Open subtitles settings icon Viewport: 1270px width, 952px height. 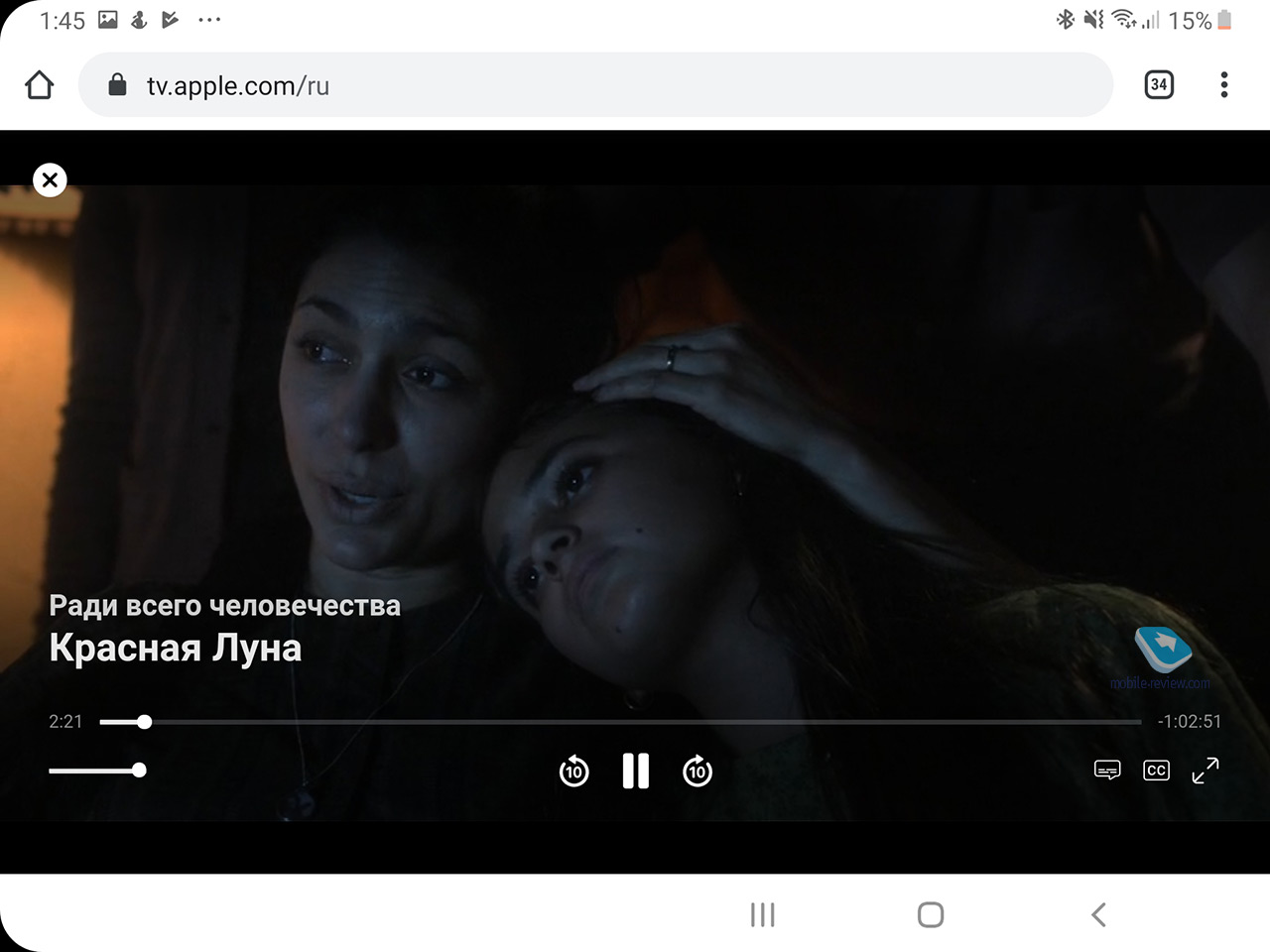pos(1107,771)
